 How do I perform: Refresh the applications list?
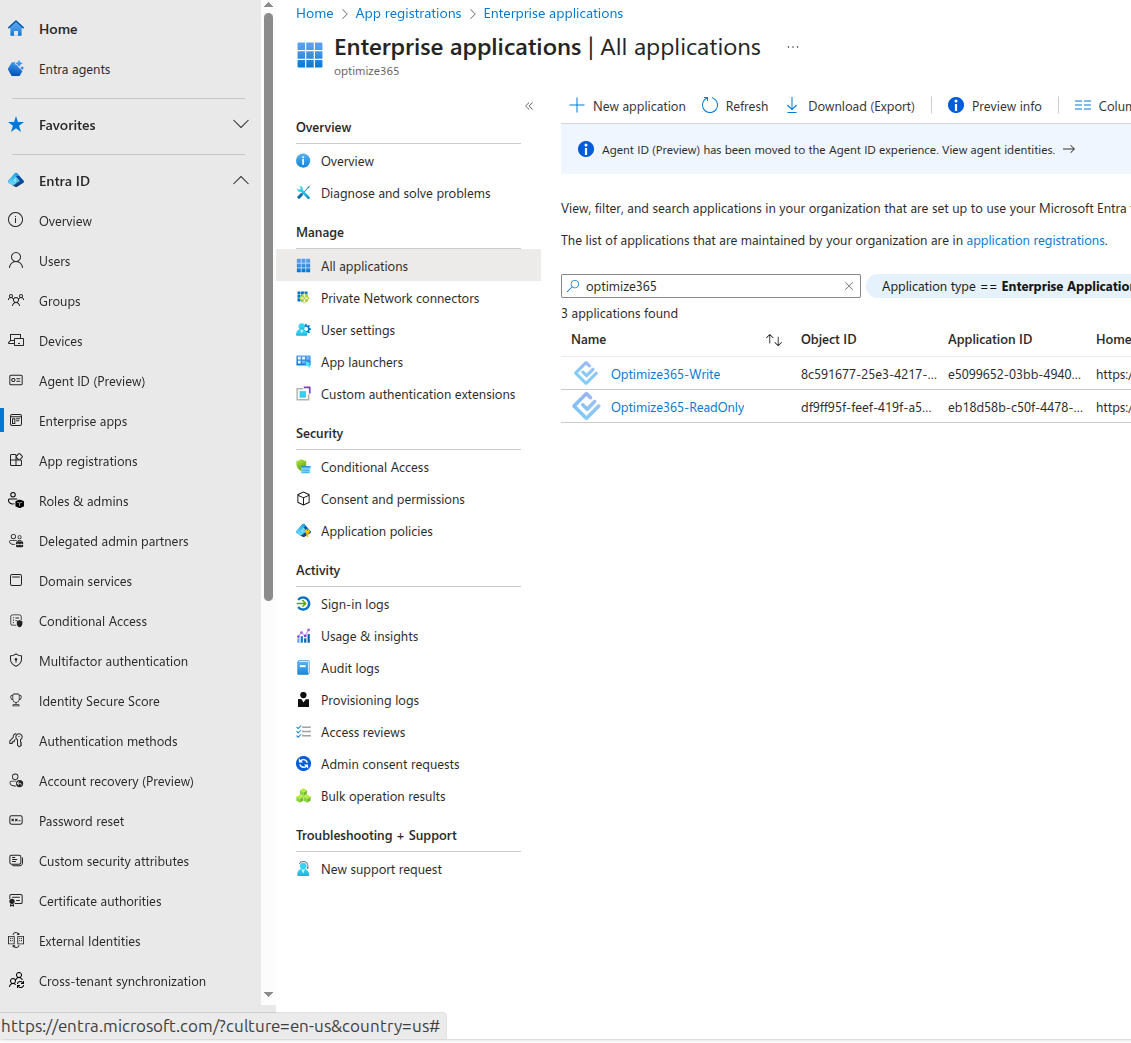[x=735, y=105]
